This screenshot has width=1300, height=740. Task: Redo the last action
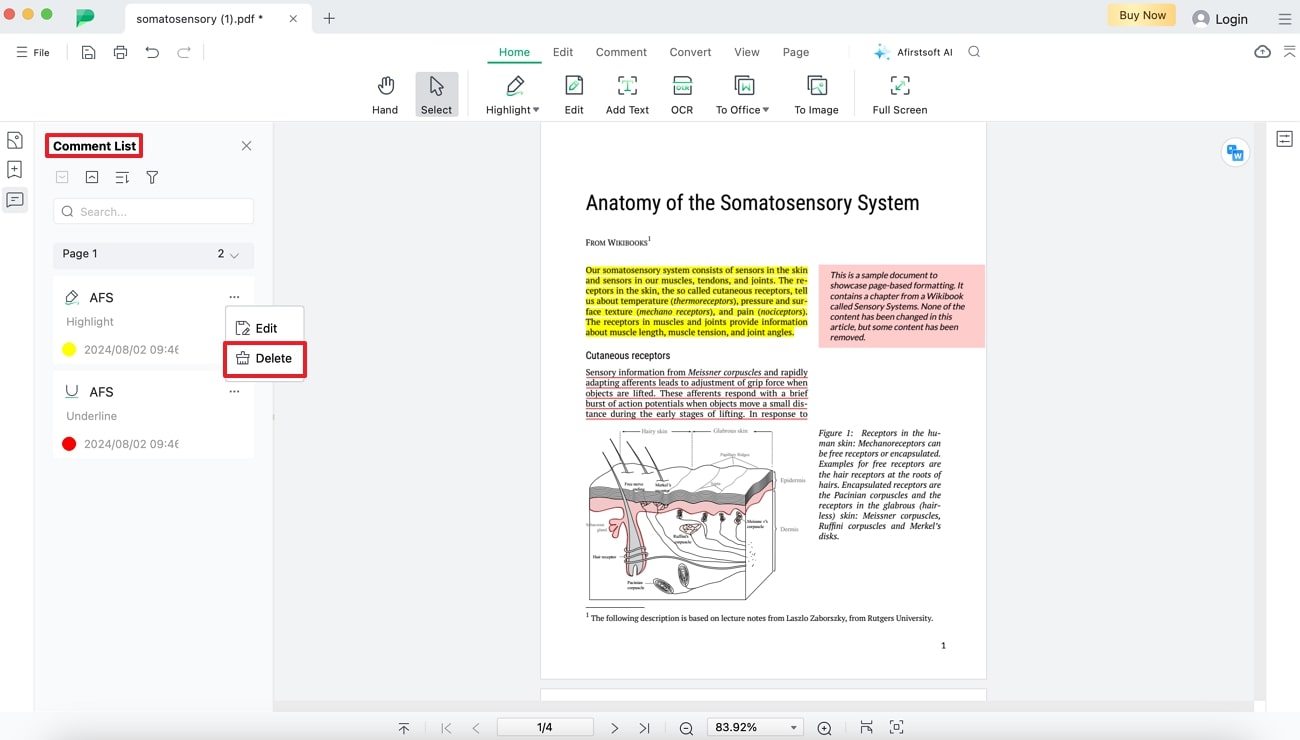pos(184,52)
